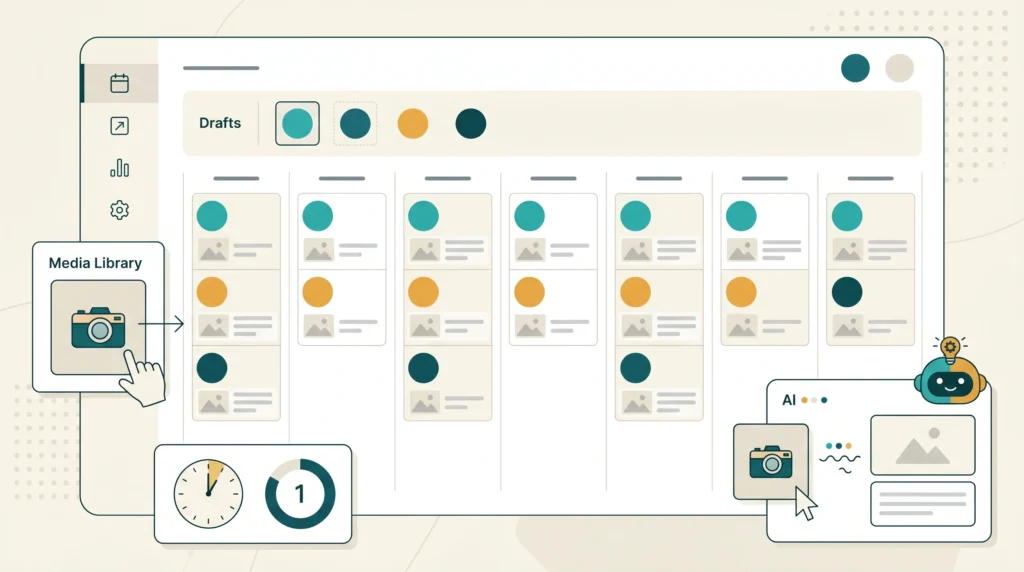Viewport: 1024px width, 572px height.
Task: Click the Drafts label
Action: pyautogui.click(x=220, y=123)
